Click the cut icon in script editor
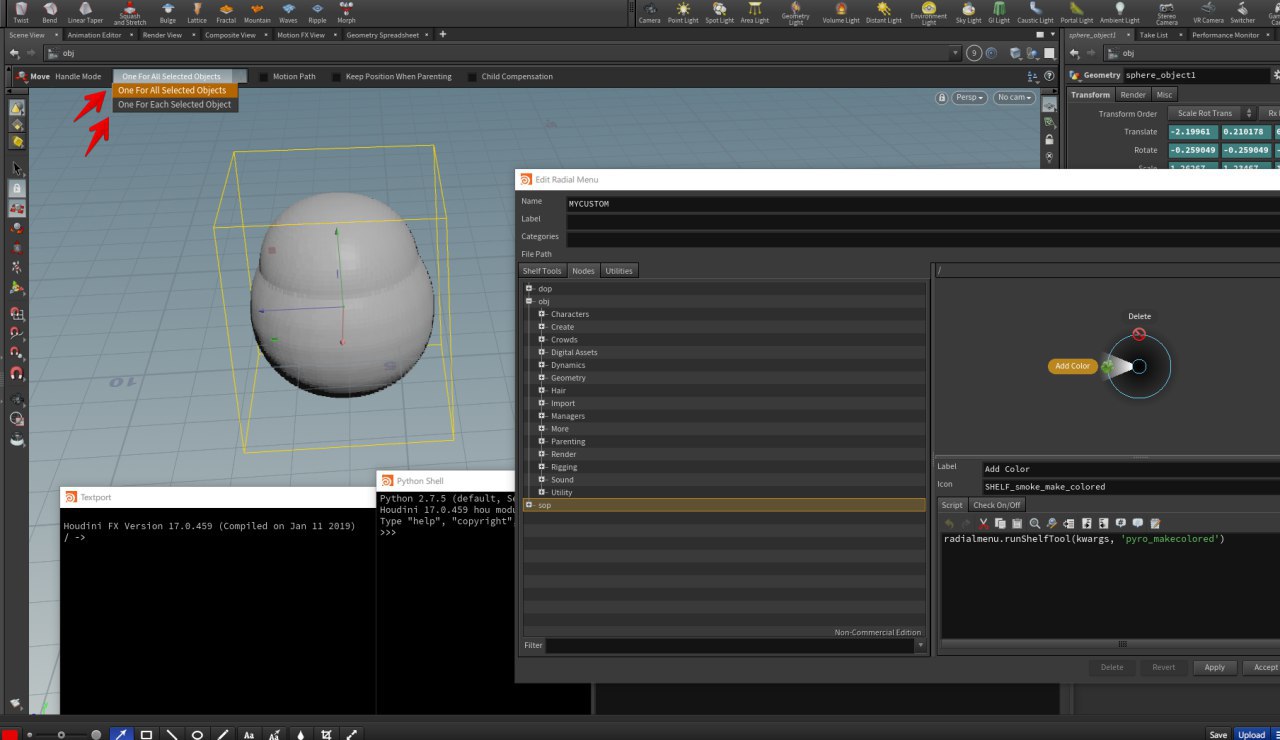 point(984,523)
